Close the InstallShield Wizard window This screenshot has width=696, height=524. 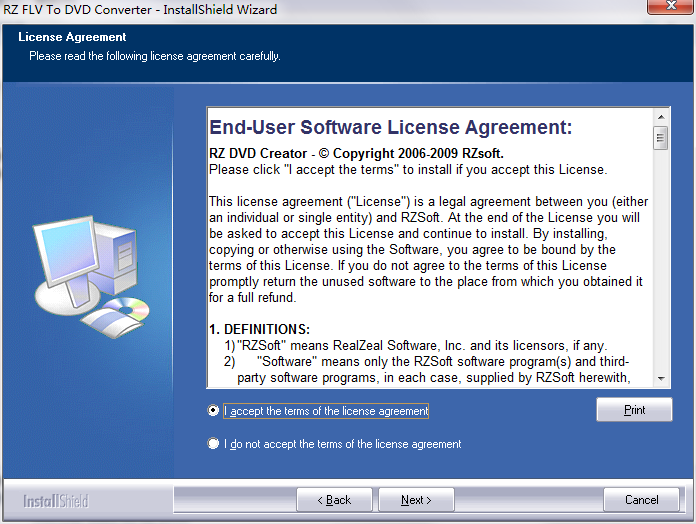[671, 6]
